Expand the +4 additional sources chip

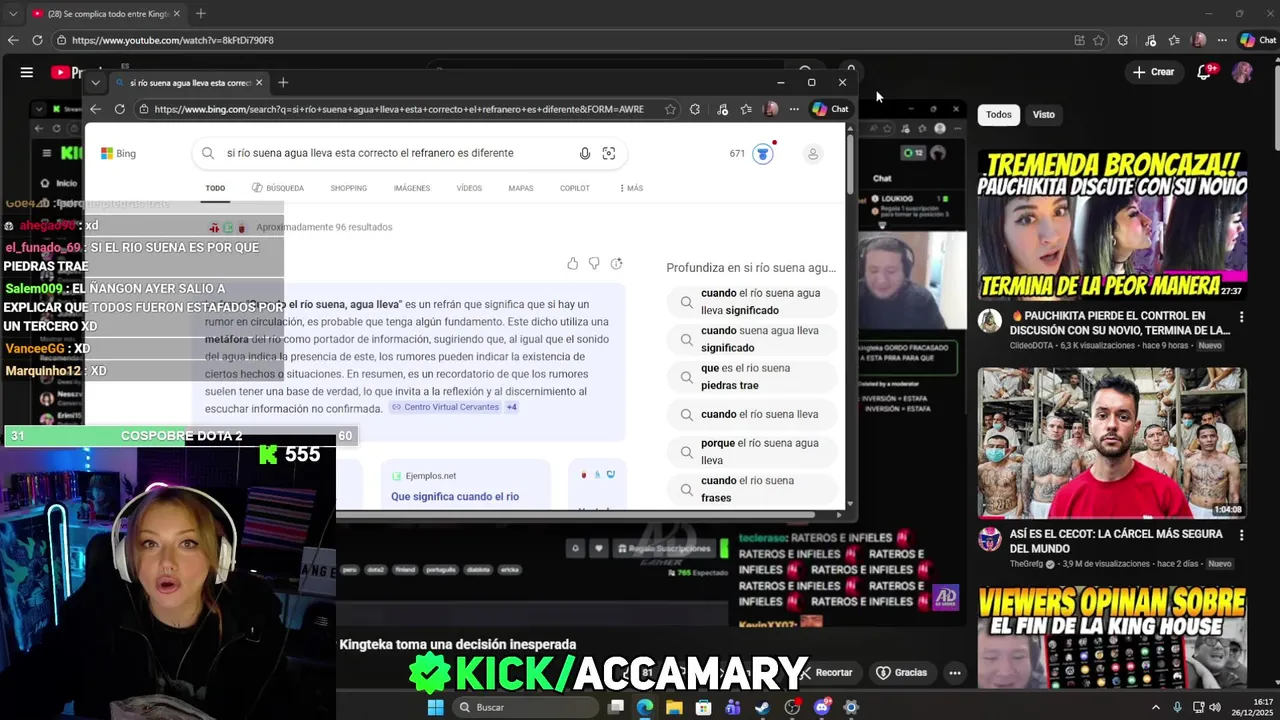(x=511, y=407)
